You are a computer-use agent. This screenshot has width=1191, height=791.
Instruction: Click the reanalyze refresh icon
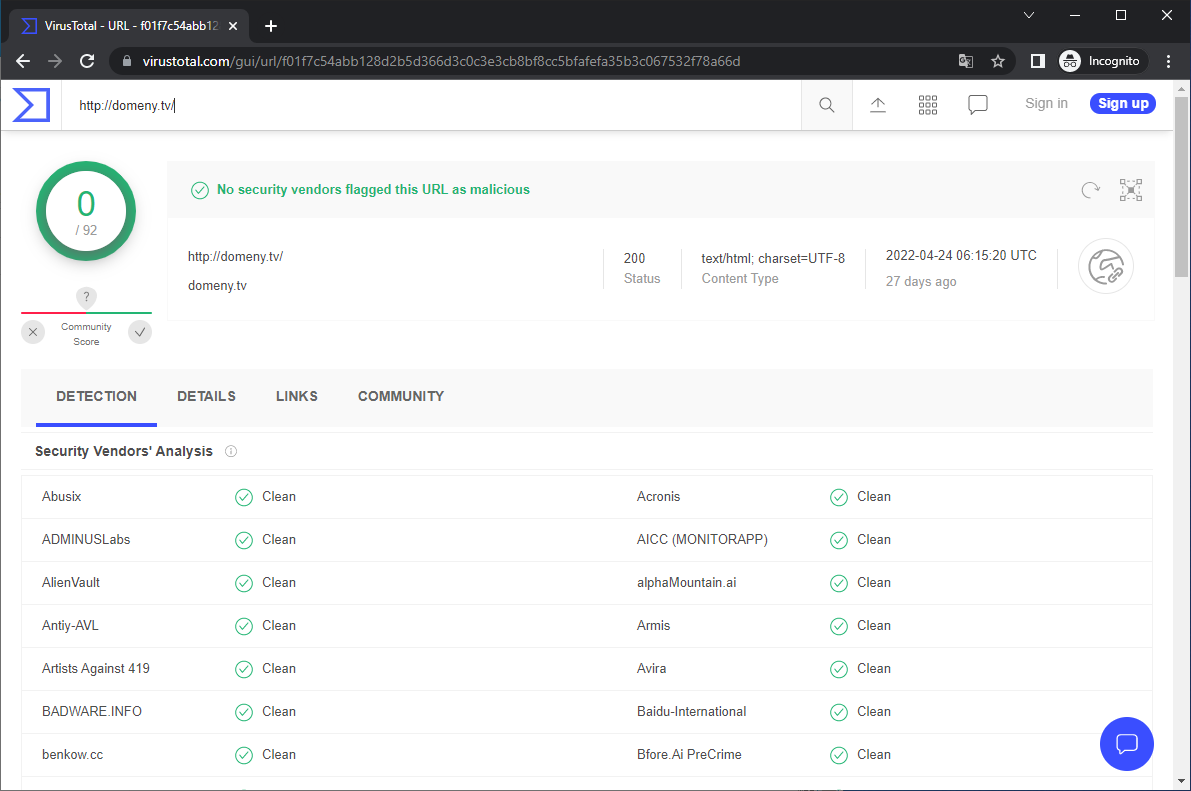click(1090, 190)
